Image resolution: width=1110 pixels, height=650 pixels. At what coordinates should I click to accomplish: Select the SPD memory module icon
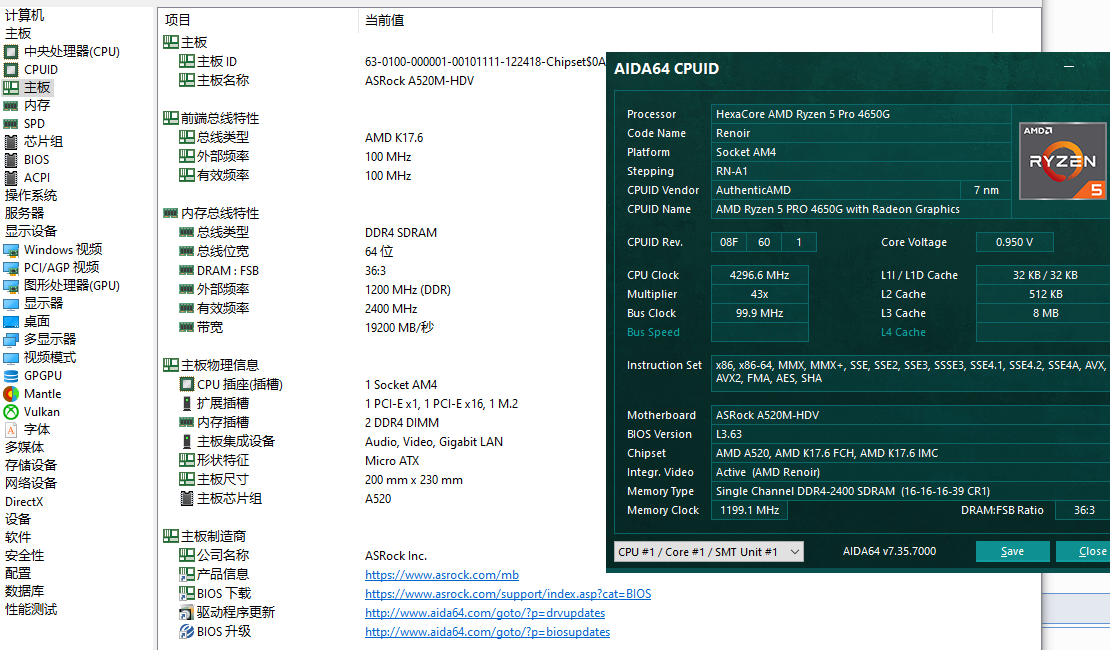coord(11,124)
